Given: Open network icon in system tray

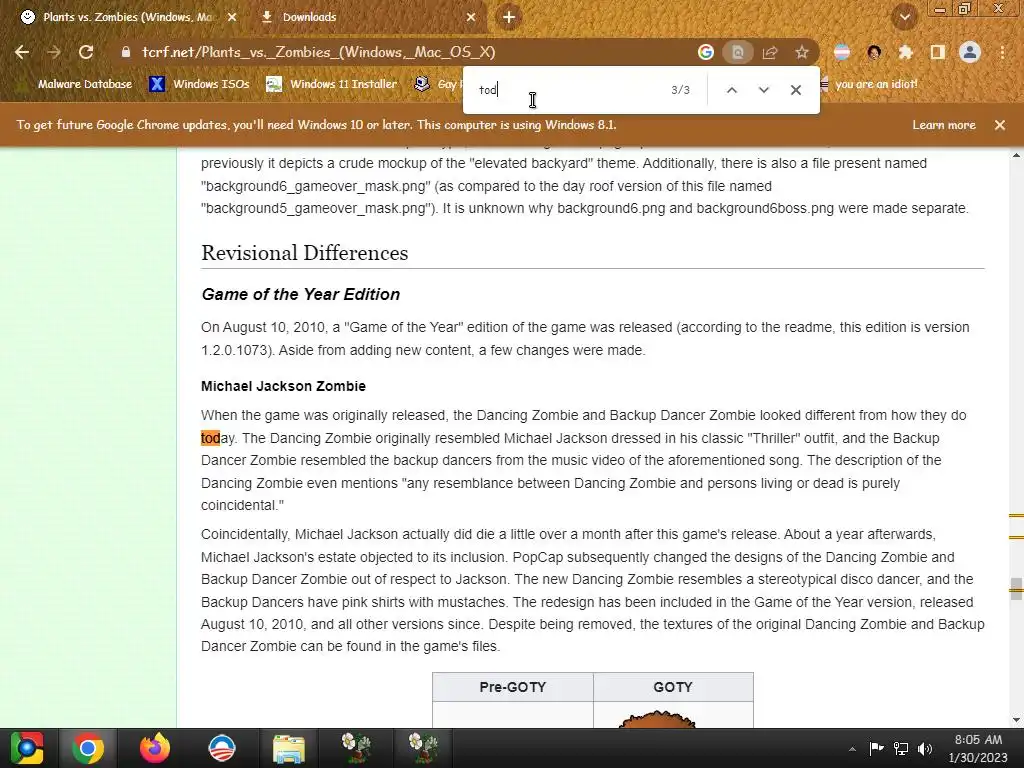Looking at the screenshot, I should click(x=901, y=748).
